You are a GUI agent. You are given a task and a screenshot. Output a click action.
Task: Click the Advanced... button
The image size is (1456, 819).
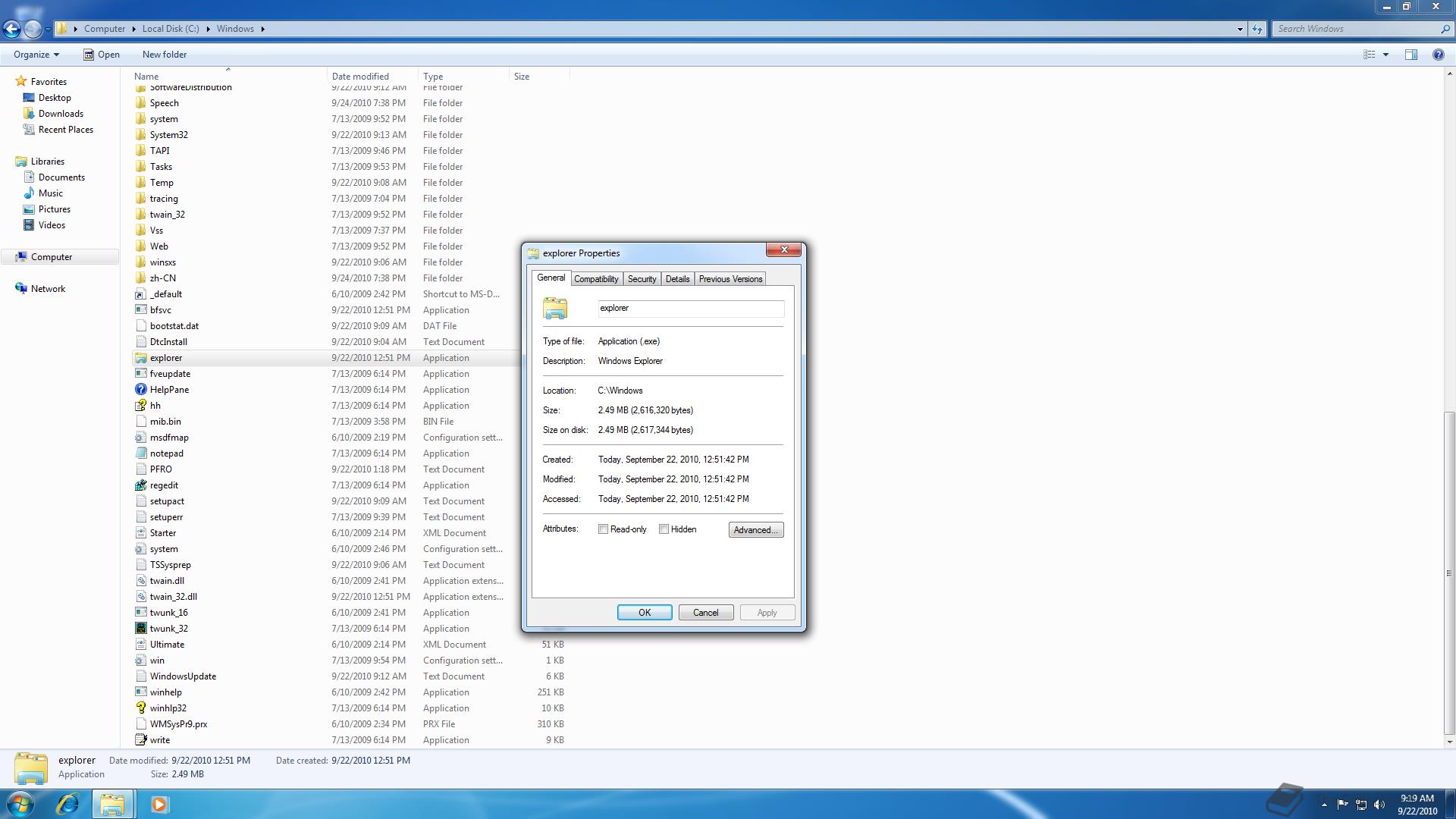[756, 530]
